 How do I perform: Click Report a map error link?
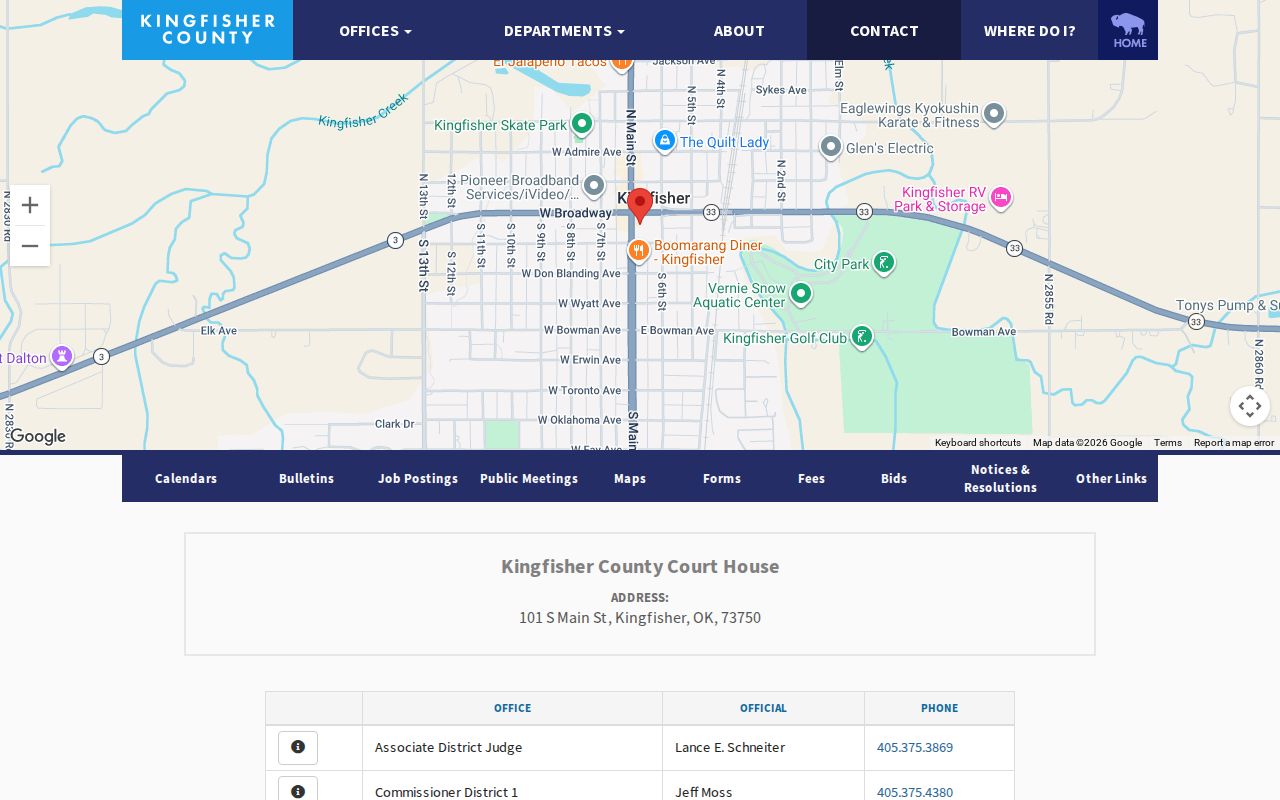[x=1234, y=443]
